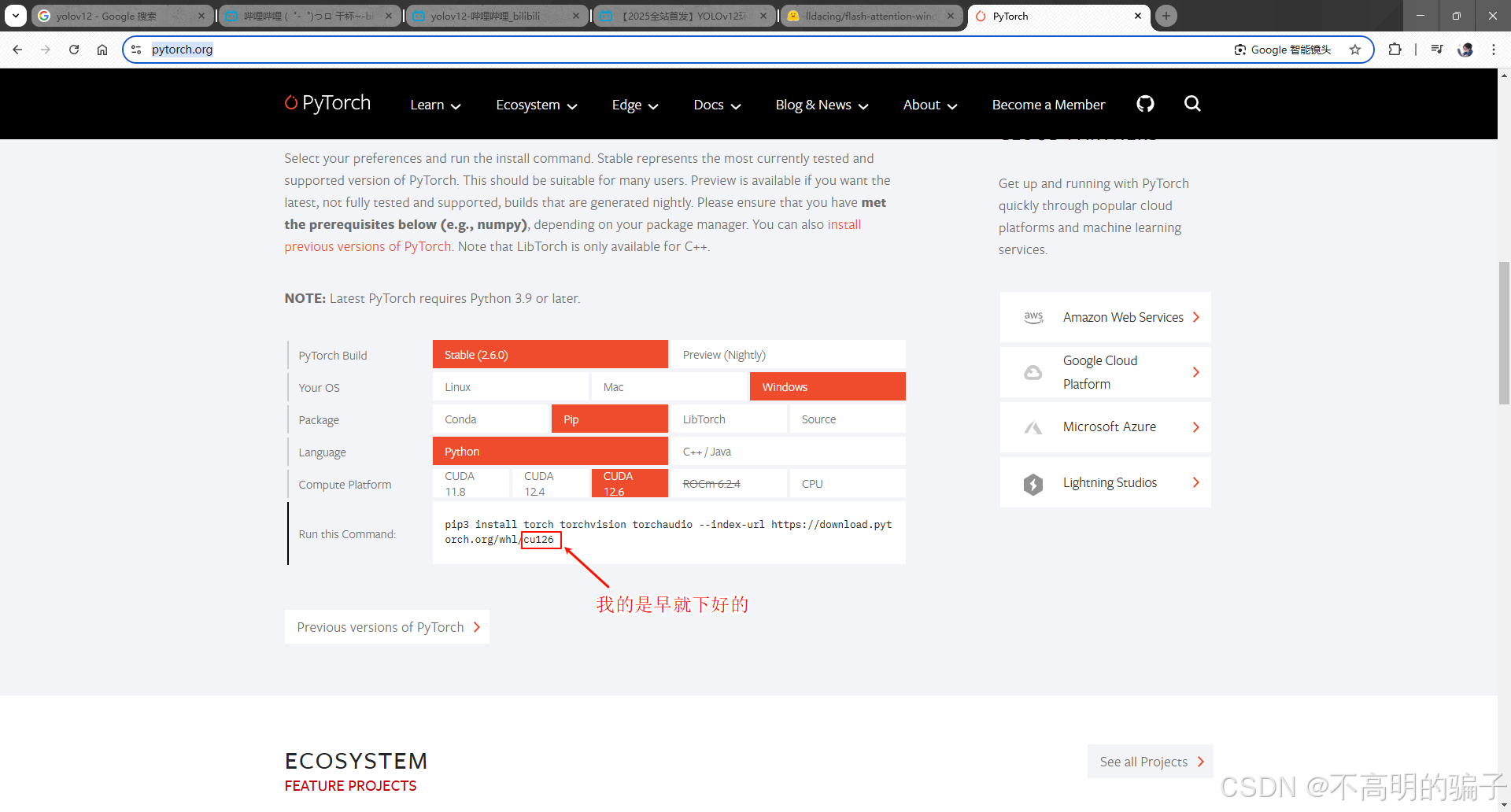
Task: Select Conda package option
Action: click(x=490, y=419)
